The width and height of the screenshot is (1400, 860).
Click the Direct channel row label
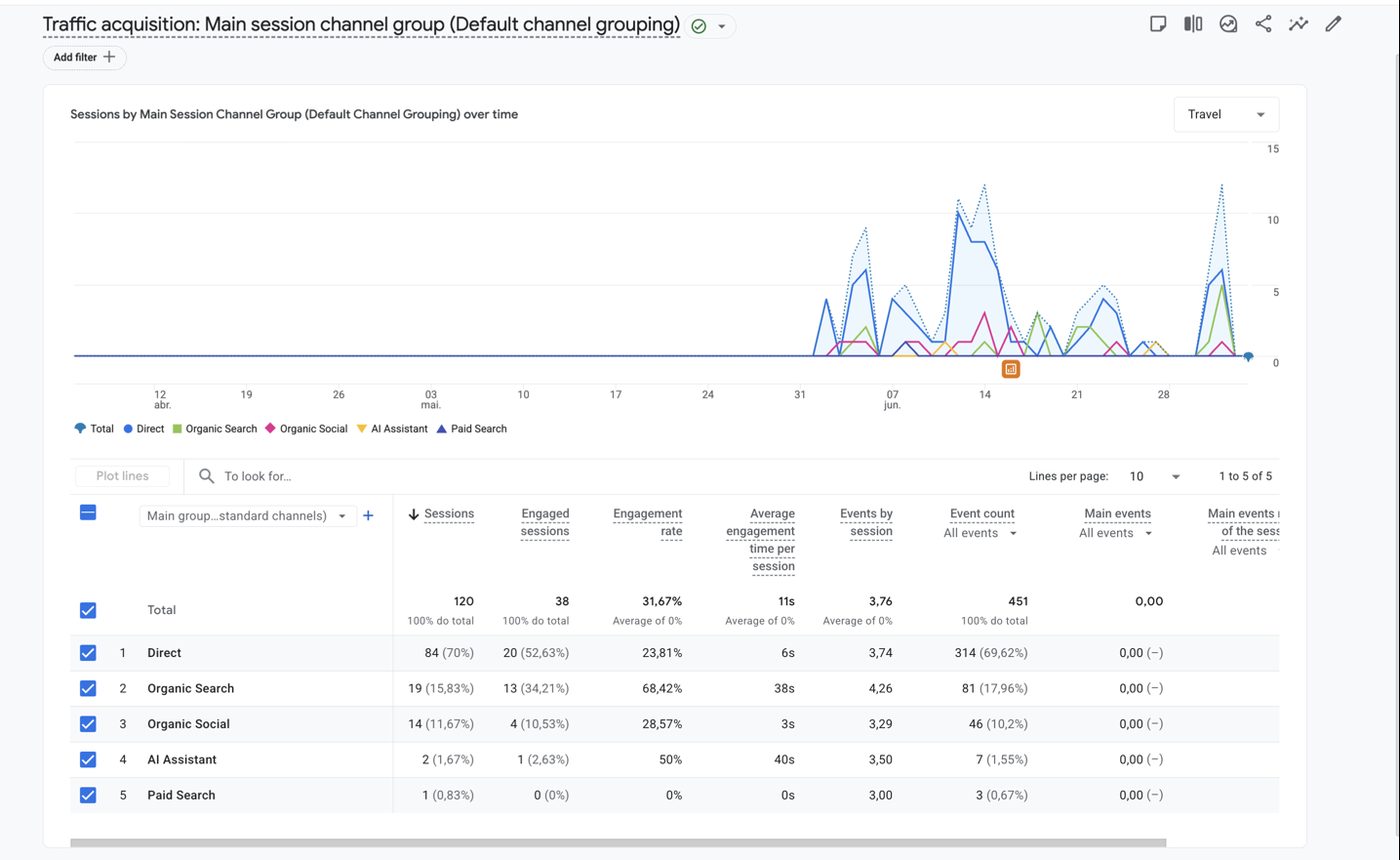point(164,653)
